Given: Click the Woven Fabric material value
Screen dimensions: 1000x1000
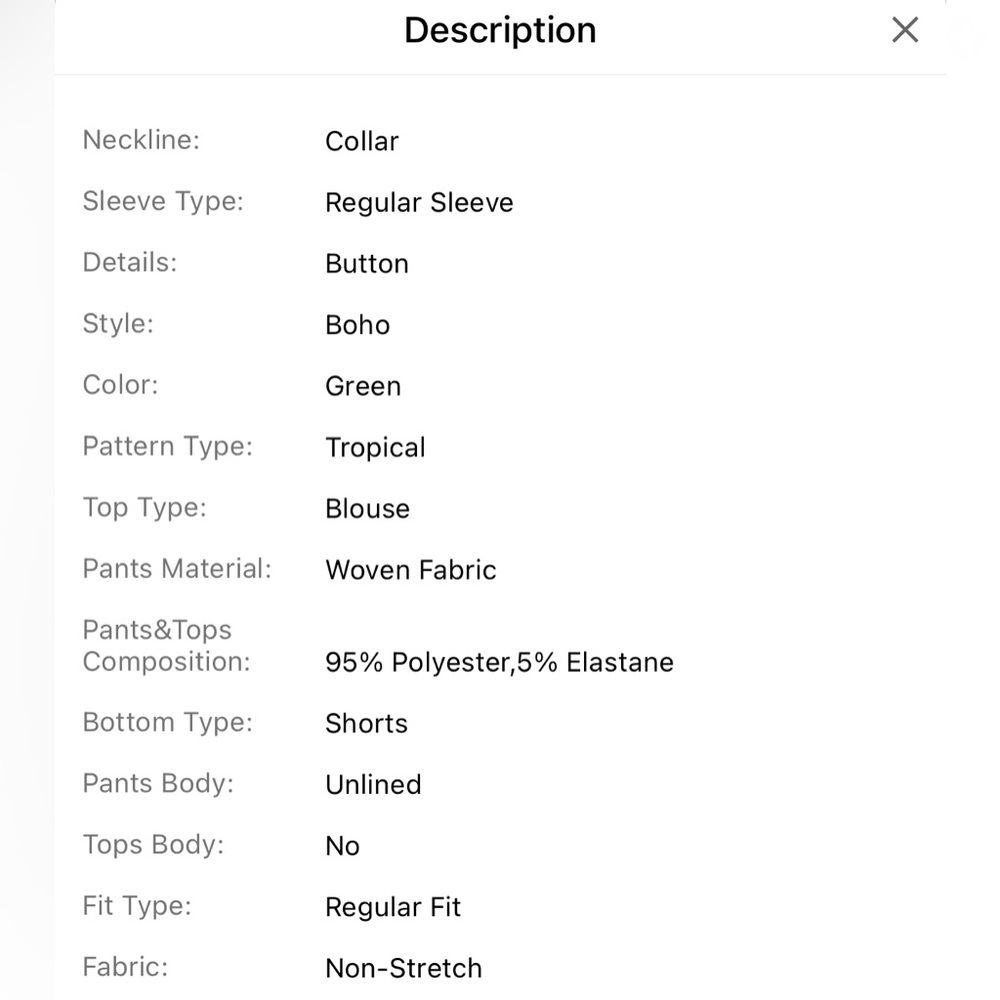Looking at the screenshot, I should (411, 570).
